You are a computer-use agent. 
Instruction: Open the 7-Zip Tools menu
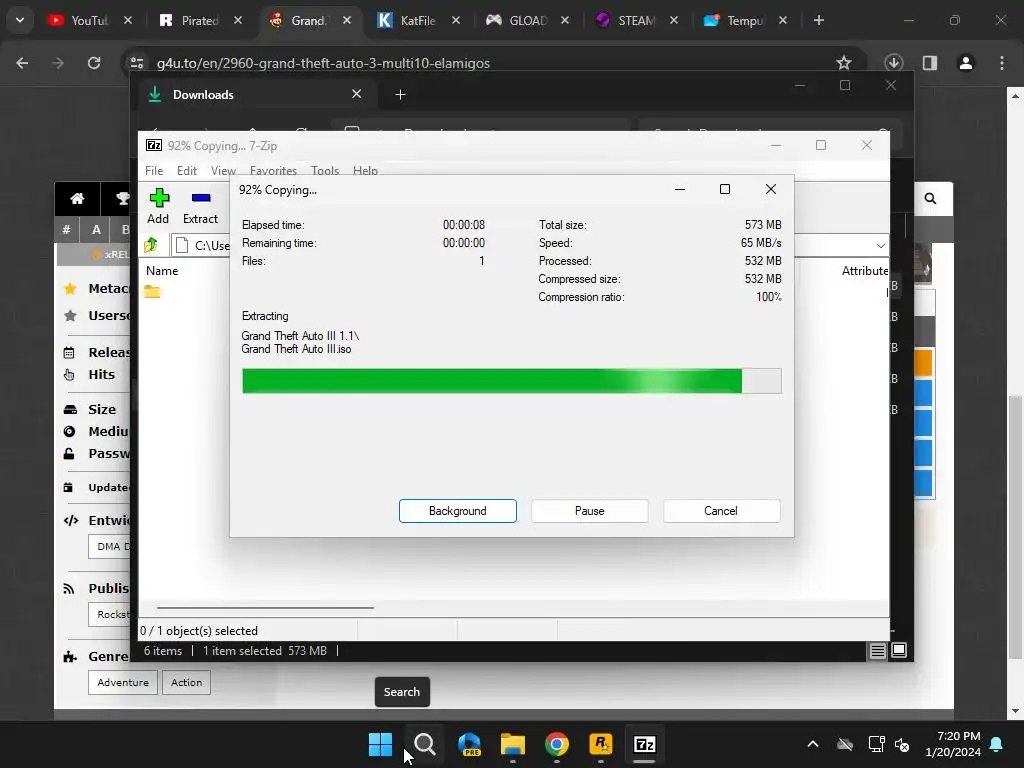(x=325, y=170)
